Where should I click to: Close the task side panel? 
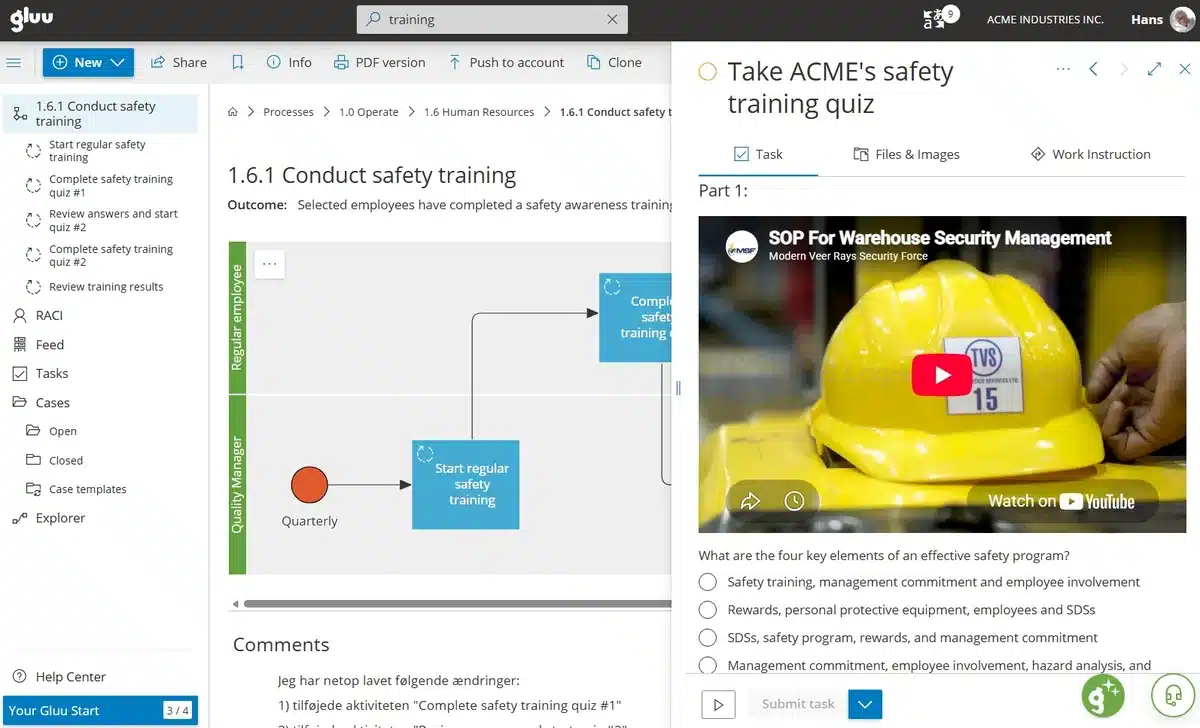click(x=1185, y=69)
